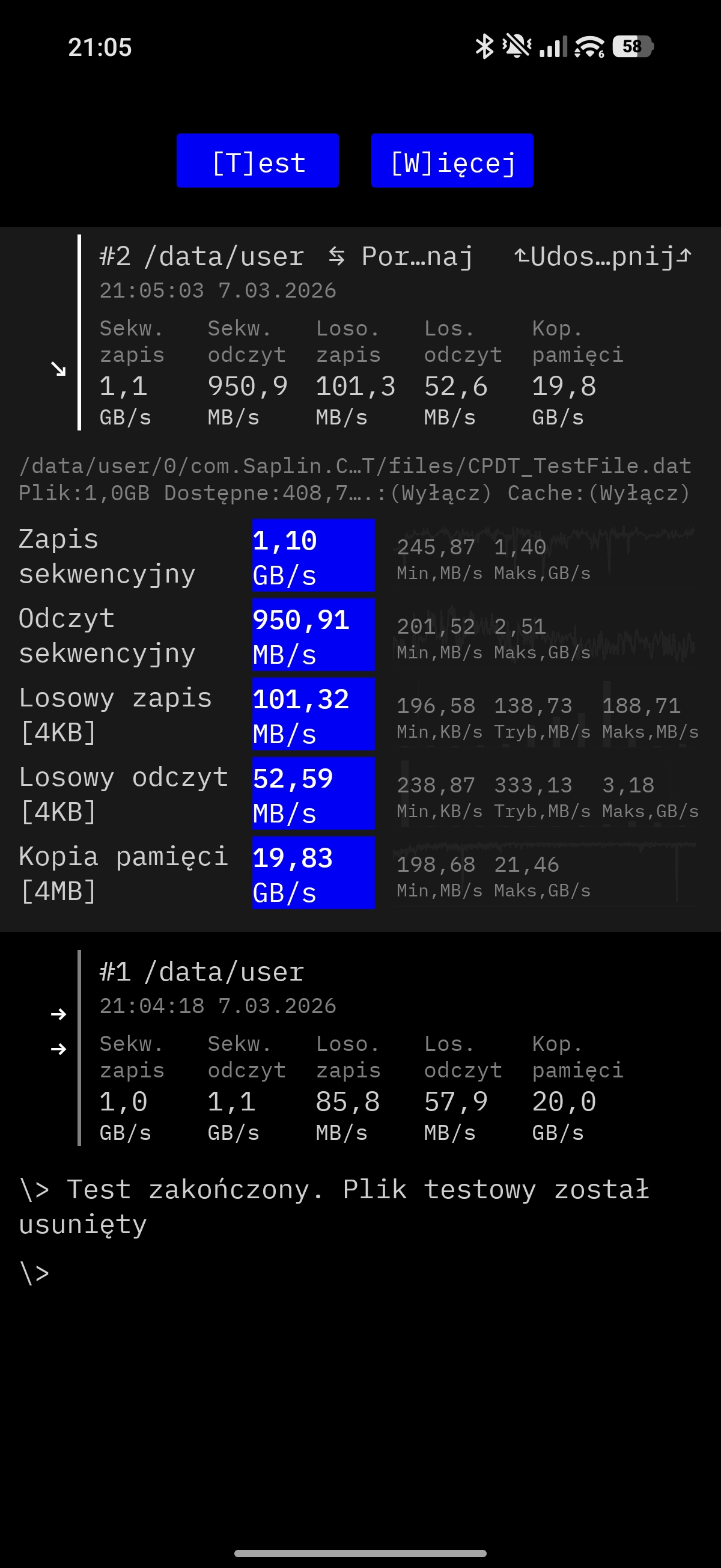Tap the Bluetooth status icon
721x1568 pixels.
pyautogui.click(x=484, y=46)
